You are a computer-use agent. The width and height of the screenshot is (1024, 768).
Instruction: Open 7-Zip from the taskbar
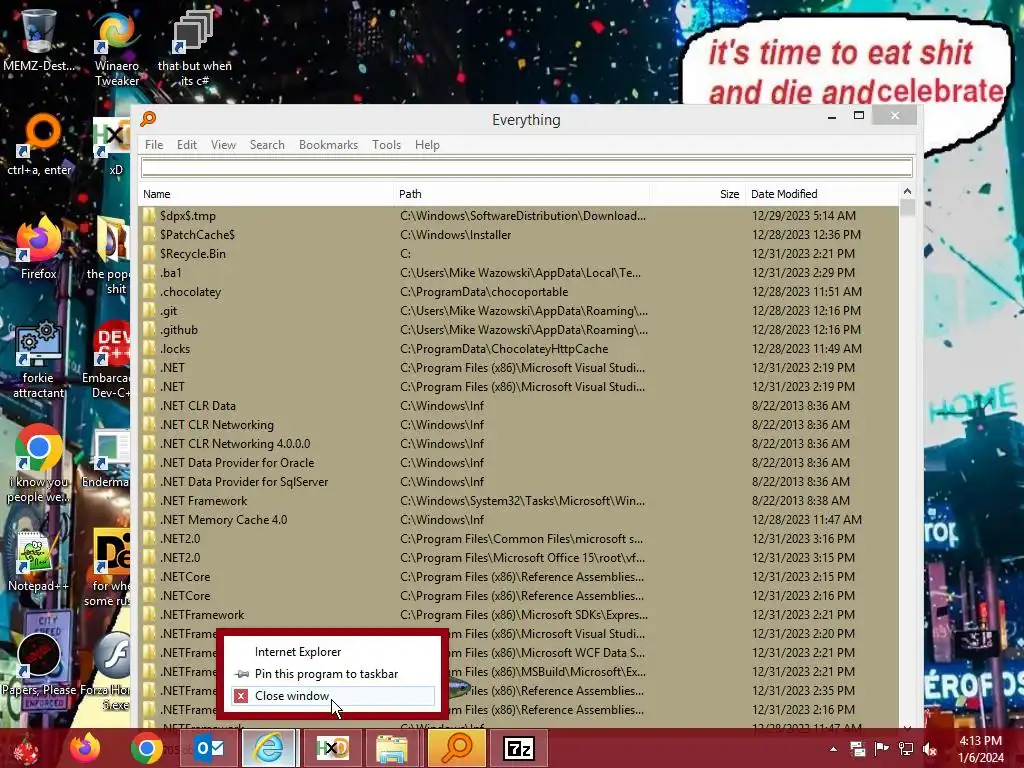click(519, 748)
